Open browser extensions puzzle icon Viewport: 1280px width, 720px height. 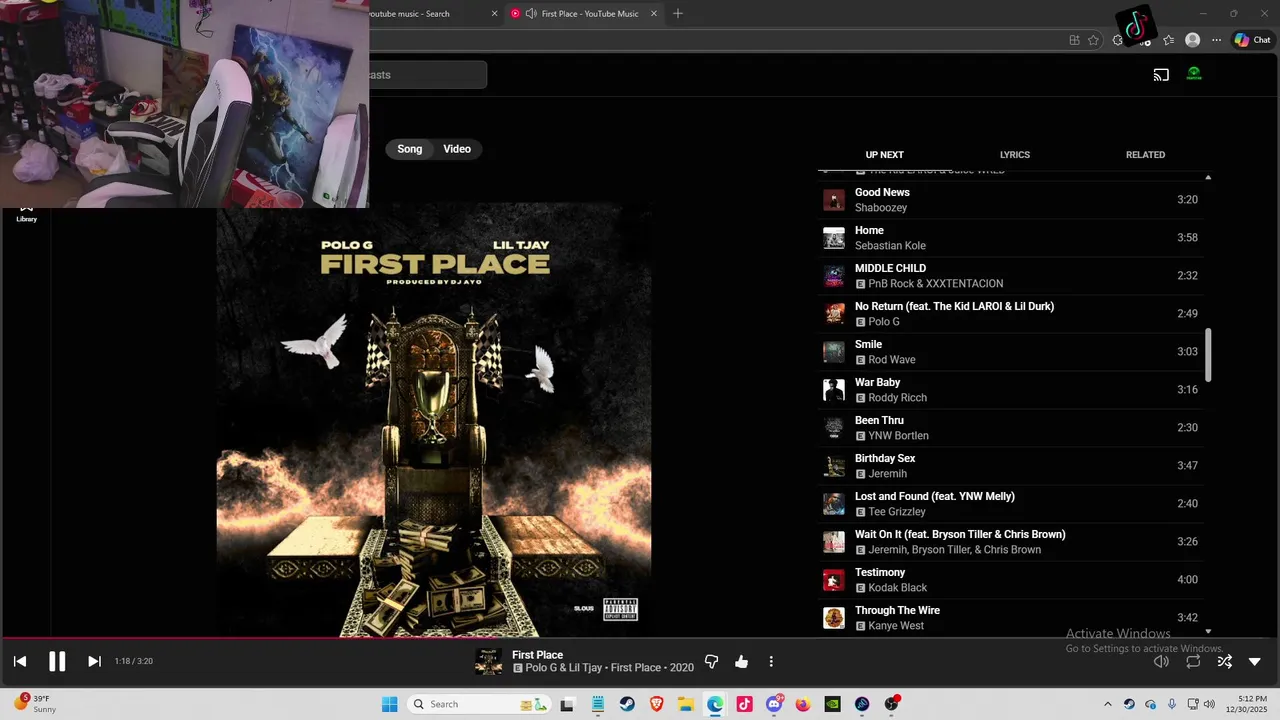[x=1118, y=40]
